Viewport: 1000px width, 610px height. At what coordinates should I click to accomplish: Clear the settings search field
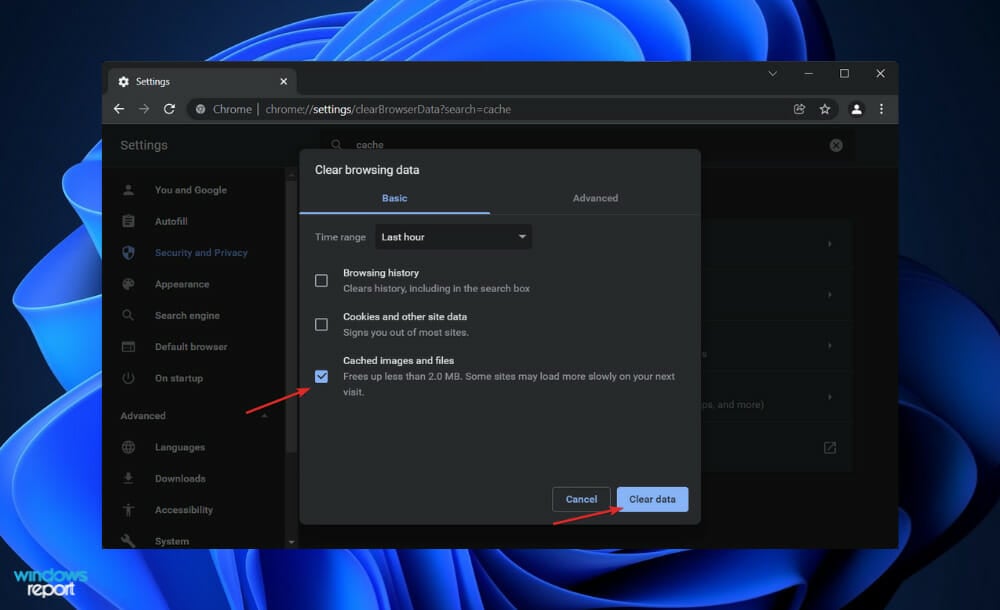[836, 145]
